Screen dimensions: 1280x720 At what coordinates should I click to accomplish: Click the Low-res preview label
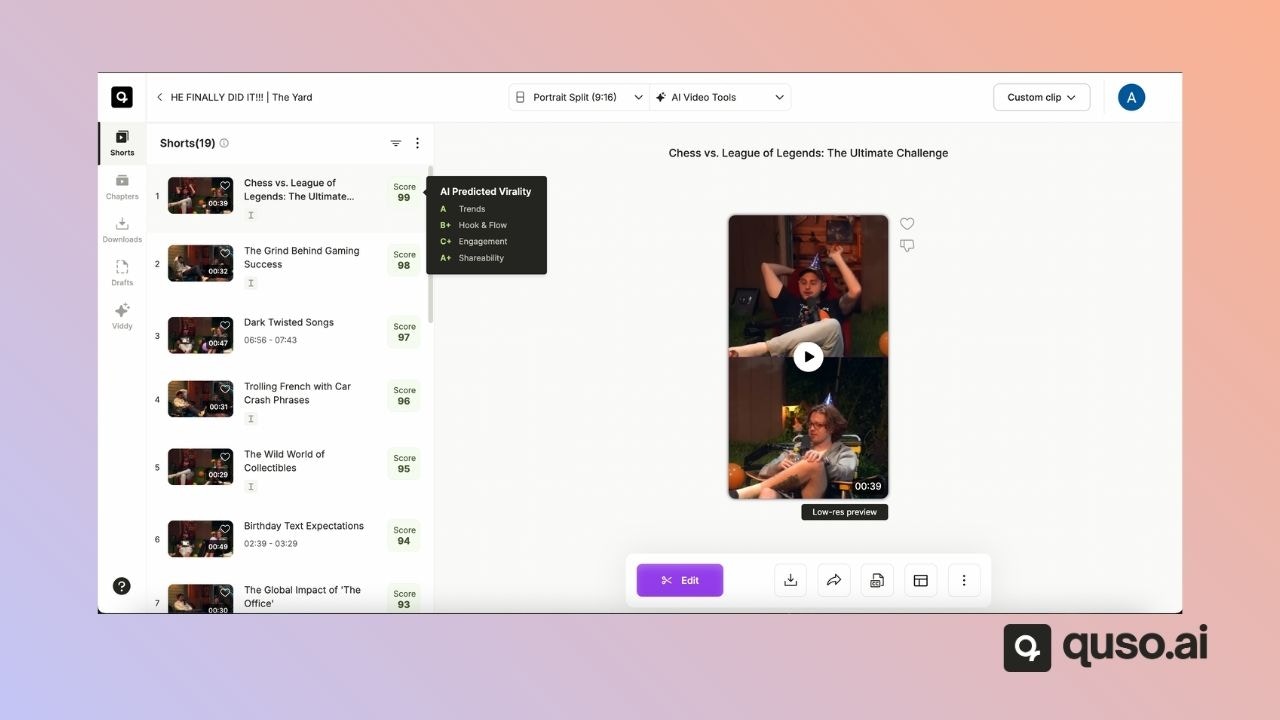pos(844,512)
